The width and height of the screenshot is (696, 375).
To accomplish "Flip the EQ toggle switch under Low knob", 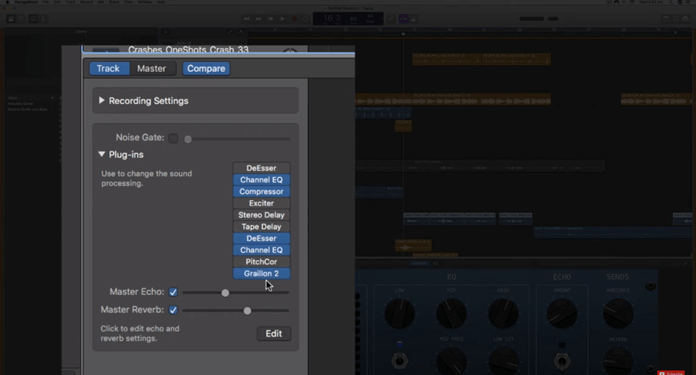I will coord(399,361).
